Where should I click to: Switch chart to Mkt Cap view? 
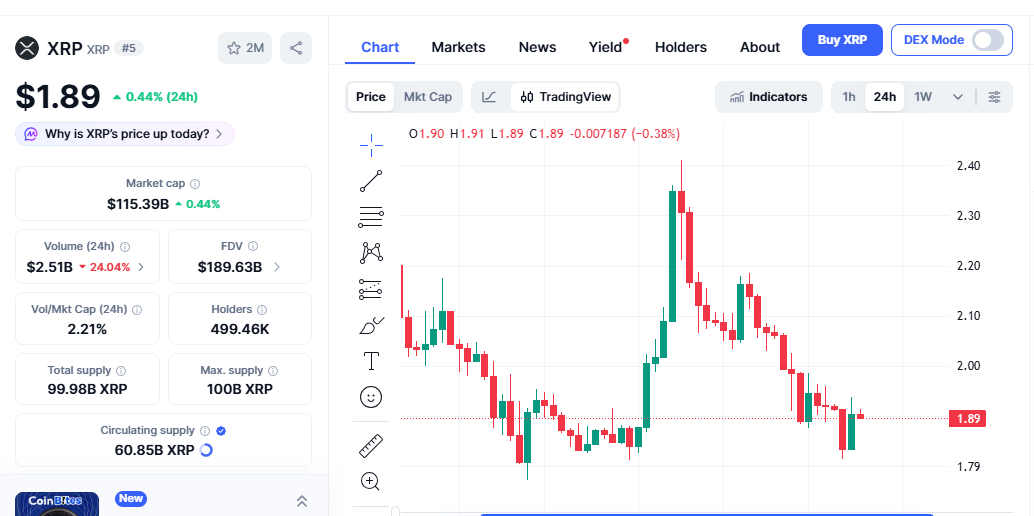coord(427,97)
